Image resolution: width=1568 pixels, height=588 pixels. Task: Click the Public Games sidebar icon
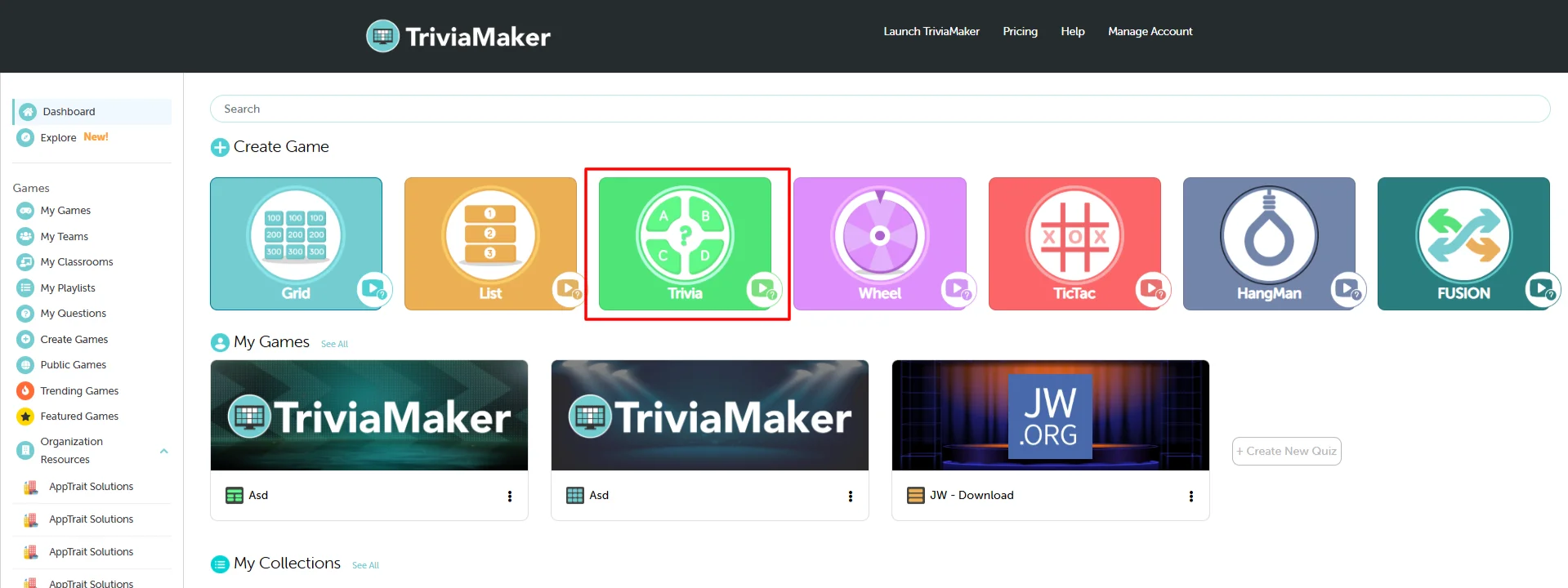(x=25, y=365)
